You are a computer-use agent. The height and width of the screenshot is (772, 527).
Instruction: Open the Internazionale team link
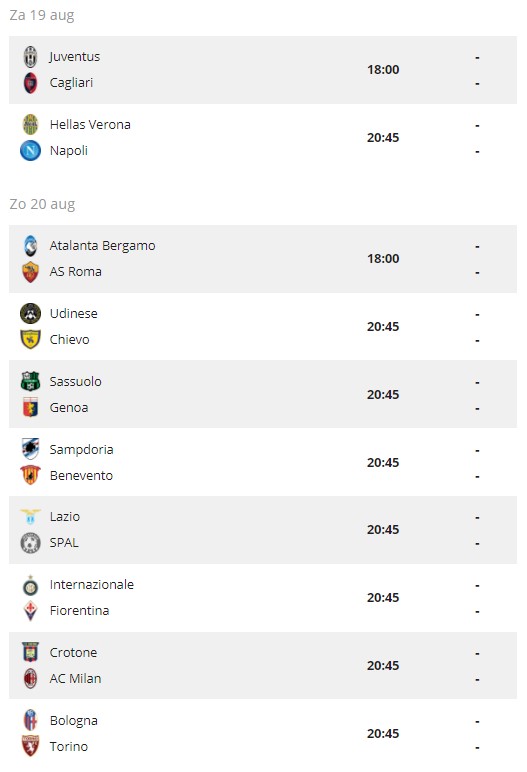pos(92,584)
